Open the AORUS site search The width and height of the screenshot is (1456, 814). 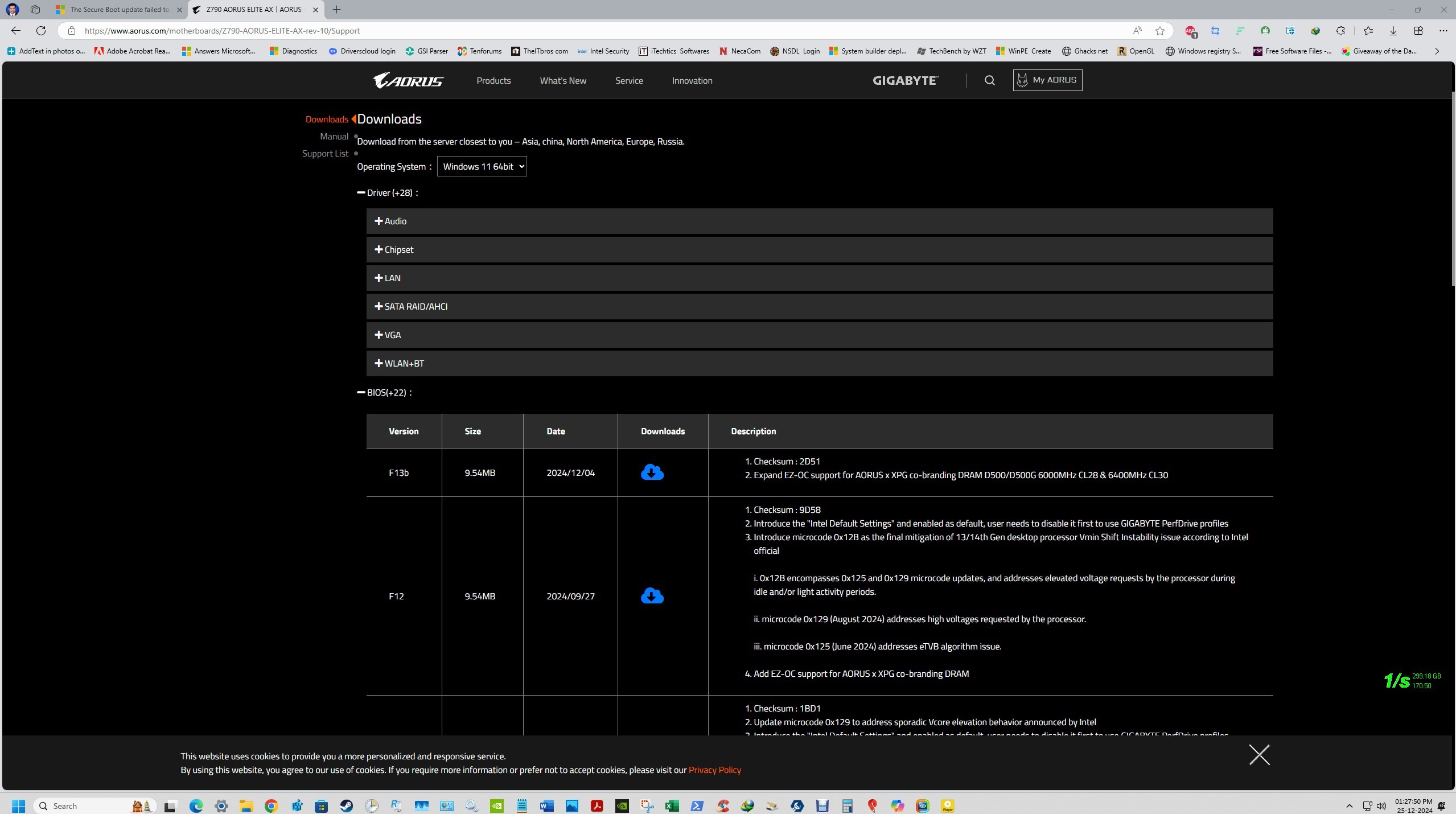coord(989,80)
